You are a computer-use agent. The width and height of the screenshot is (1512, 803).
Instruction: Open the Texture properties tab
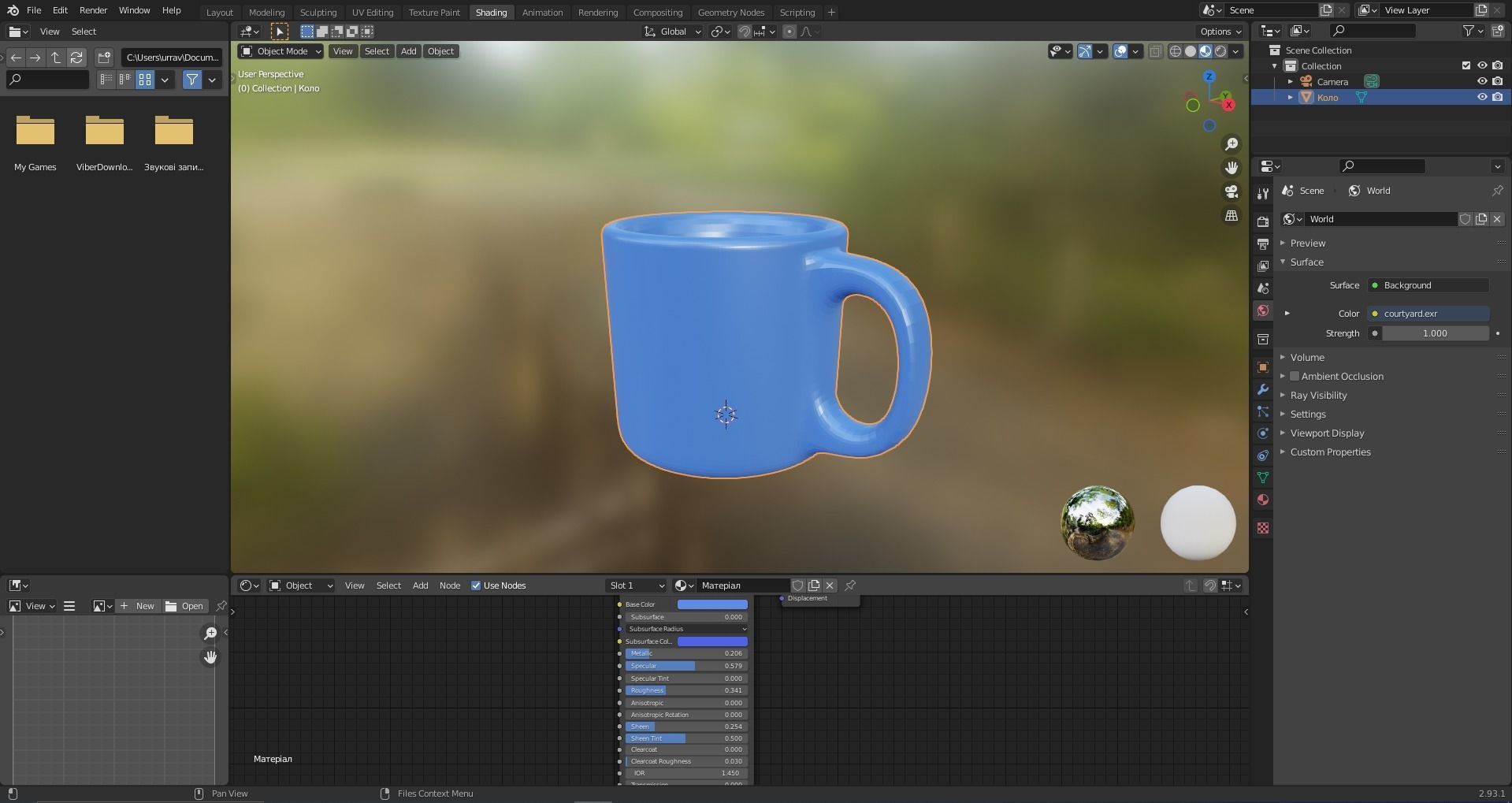pyautogui.click(x=1263, y=528)
